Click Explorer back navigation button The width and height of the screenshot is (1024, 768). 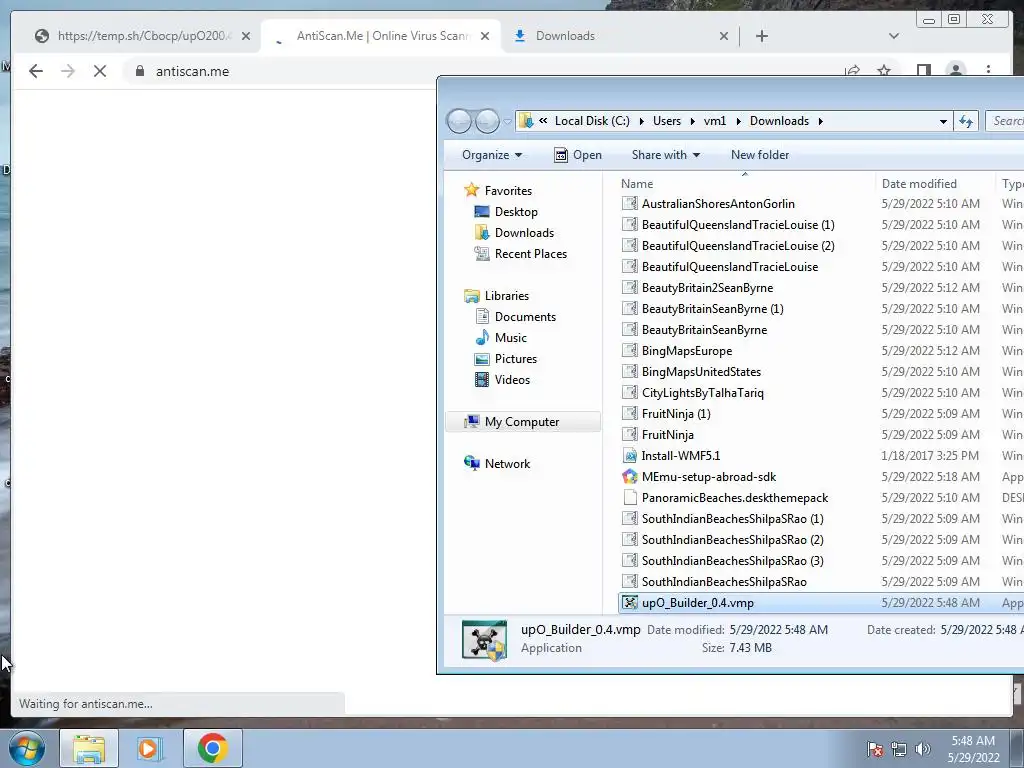tap(458, 121)
